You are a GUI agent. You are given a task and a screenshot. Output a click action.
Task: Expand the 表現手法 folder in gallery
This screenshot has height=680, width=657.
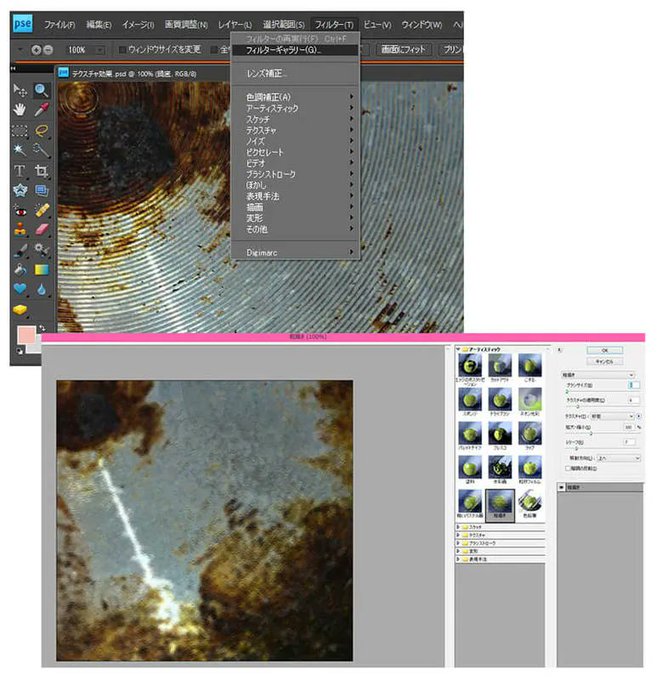(x=458, y=559)
